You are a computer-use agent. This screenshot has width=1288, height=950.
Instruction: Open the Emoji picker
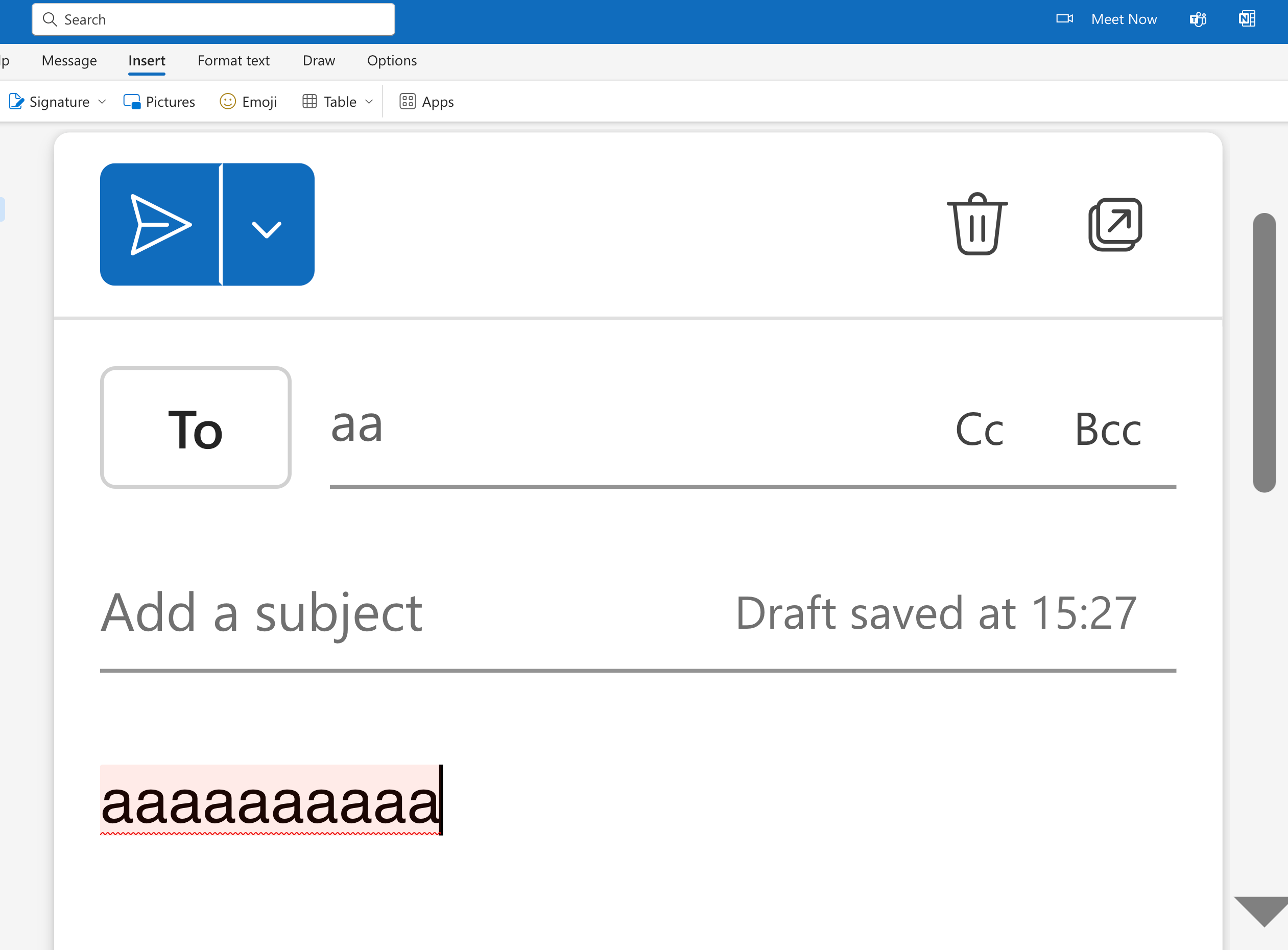click(248, 102)
